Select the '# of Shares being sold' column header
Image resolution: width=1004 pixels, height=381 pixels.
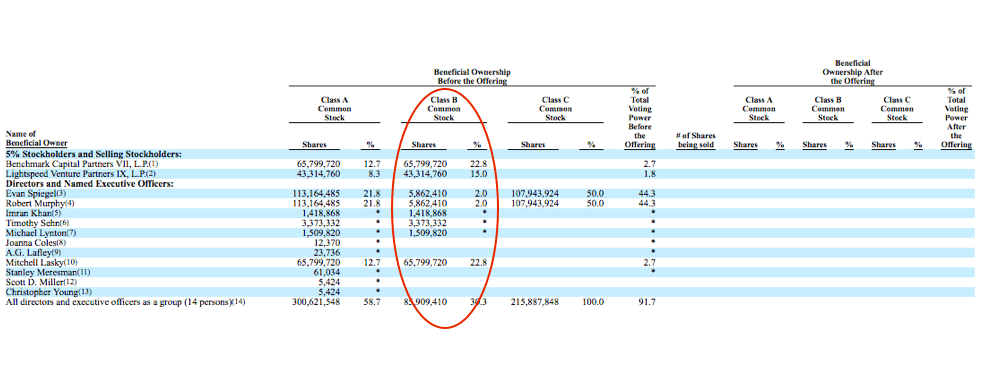tap(695, 140)
